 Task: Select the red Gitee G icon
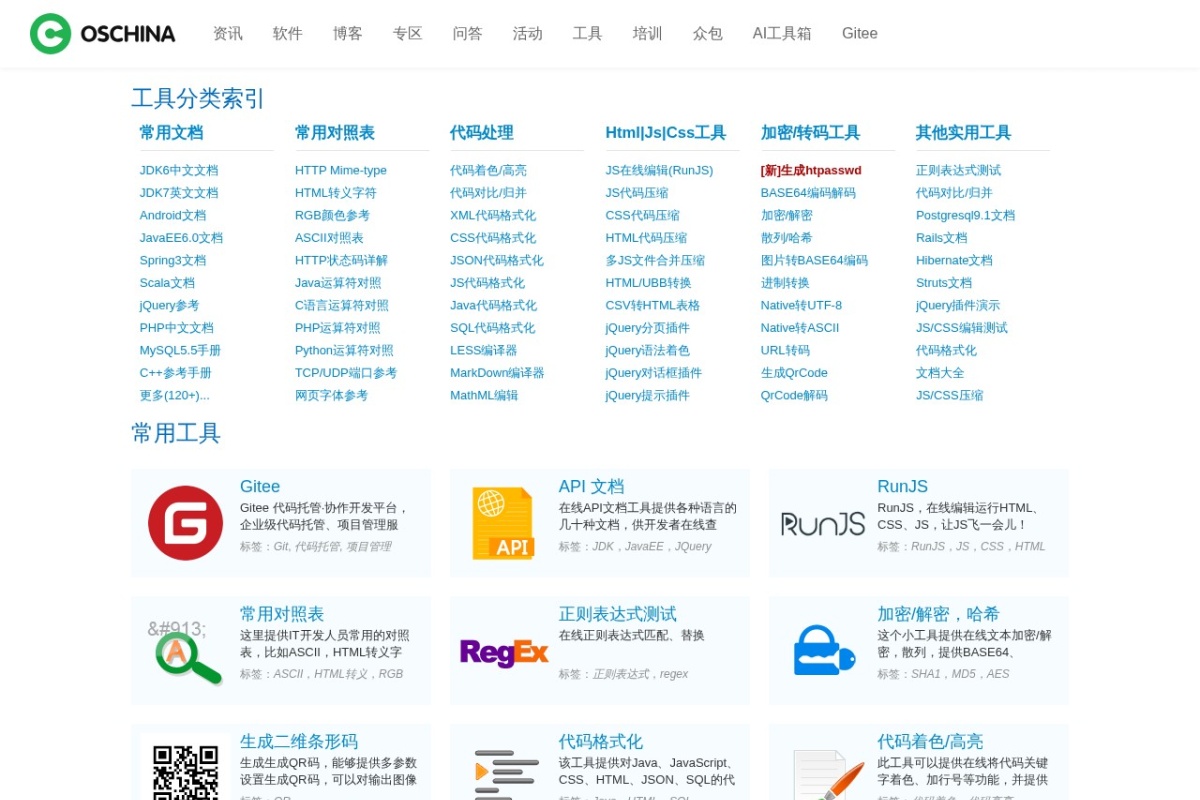(x=185, y=521)
